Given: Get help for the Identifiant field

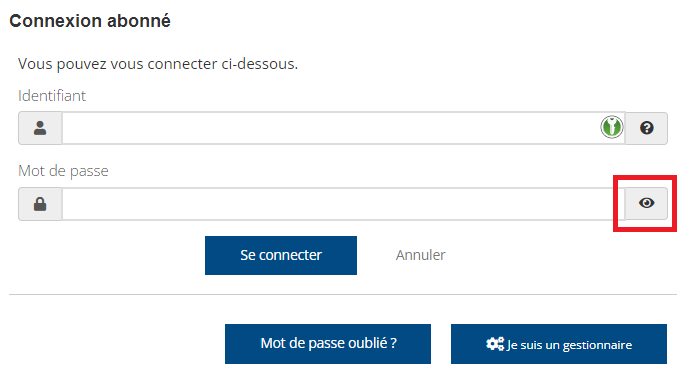Looking at the screenshot, I should click(646, 128).
